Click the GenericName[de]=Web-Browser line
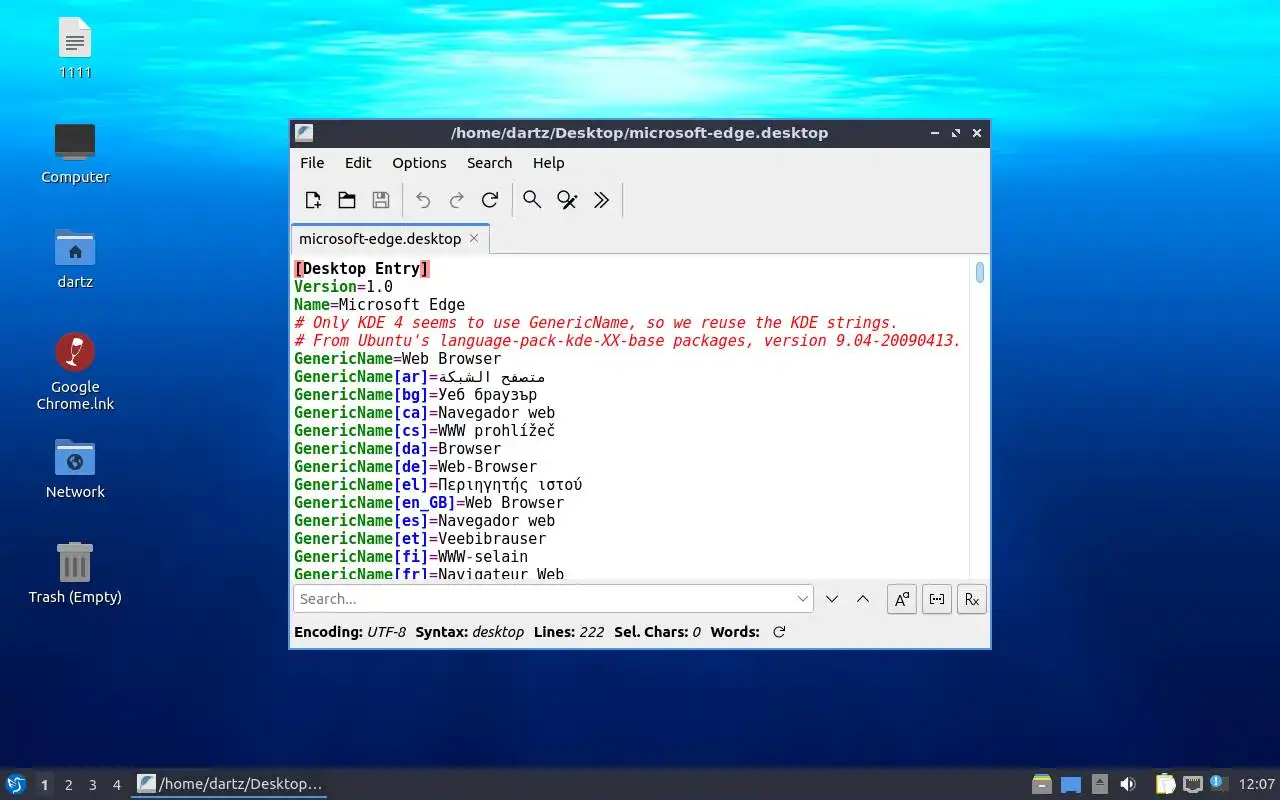Screen dimensions: 1280x800 415,467
